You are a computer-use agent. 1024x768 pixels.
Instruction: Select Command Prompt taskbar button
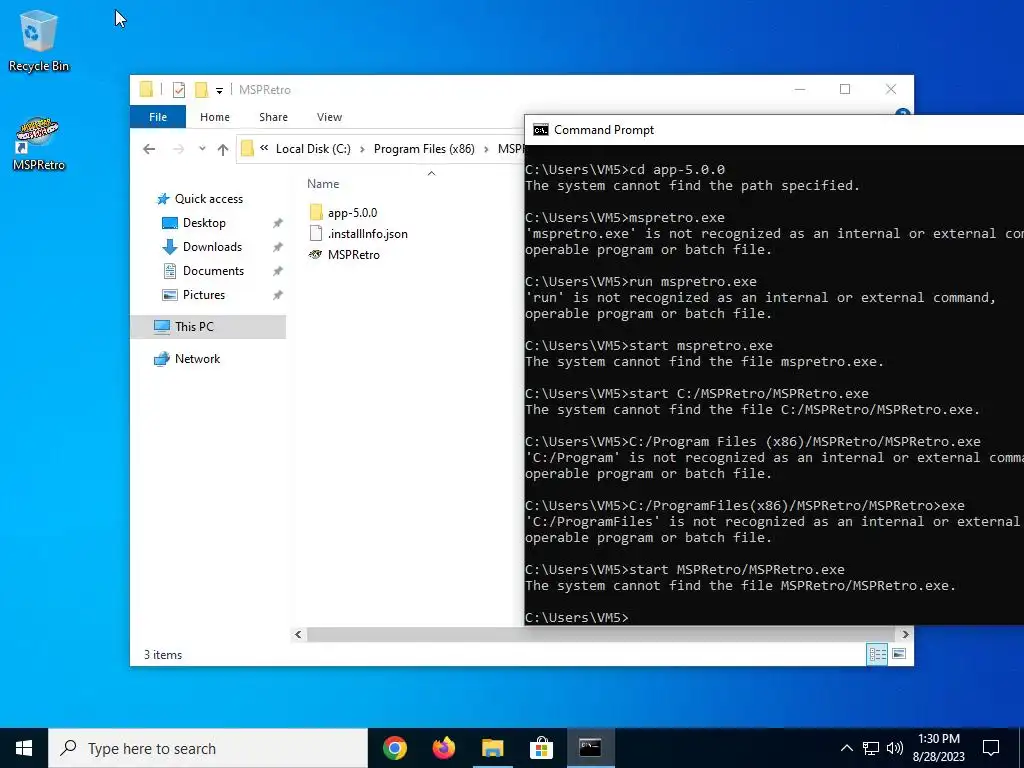pyautogui.click(x=590, y=748)
